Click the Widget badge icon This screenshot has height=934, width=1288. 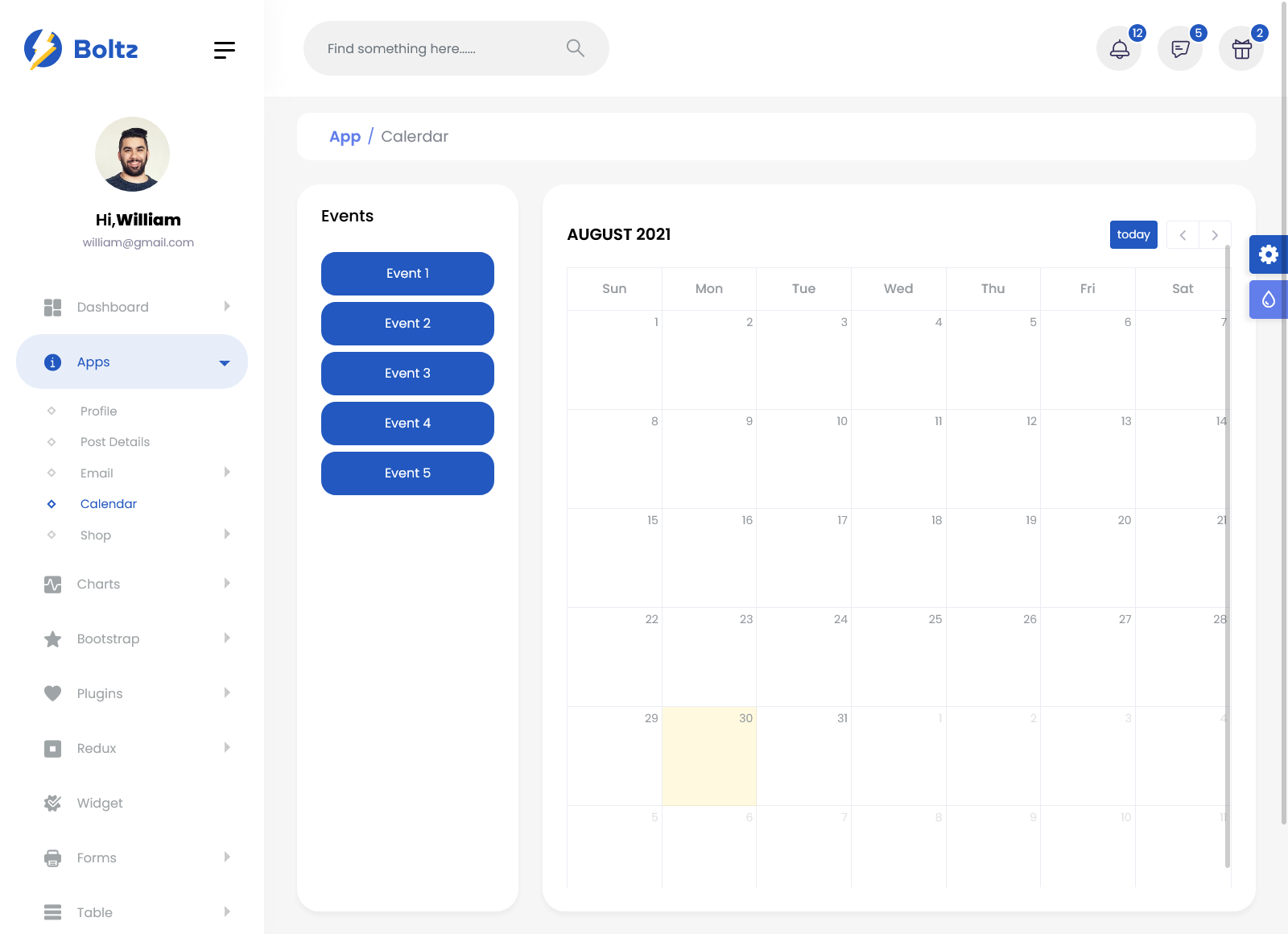coord(52,803)
